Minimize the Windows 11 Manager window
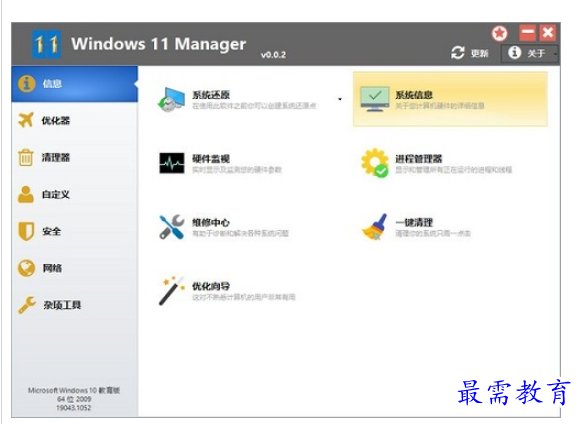Viewport: 579px width, 424px height. pos(527,33)
